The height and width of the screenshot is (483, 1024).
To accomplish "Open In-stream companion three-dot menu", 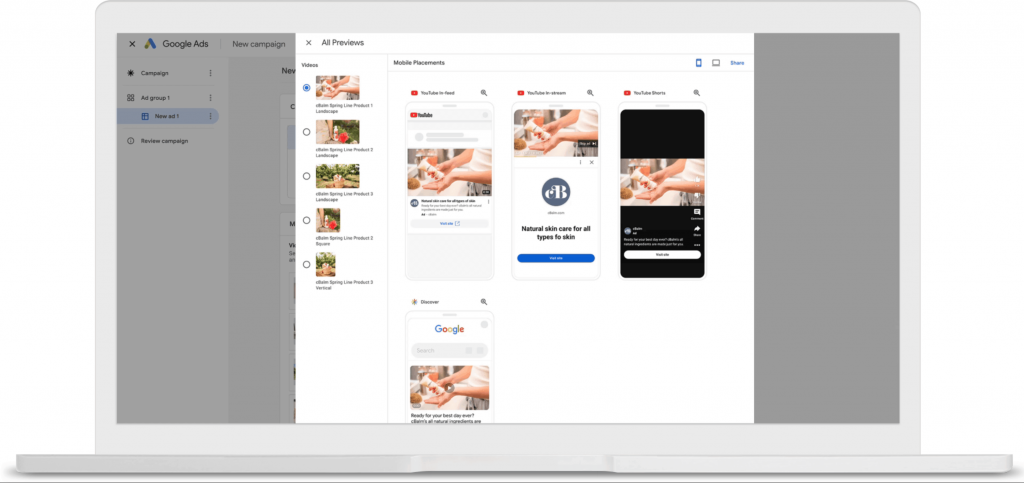I will 581,162.
